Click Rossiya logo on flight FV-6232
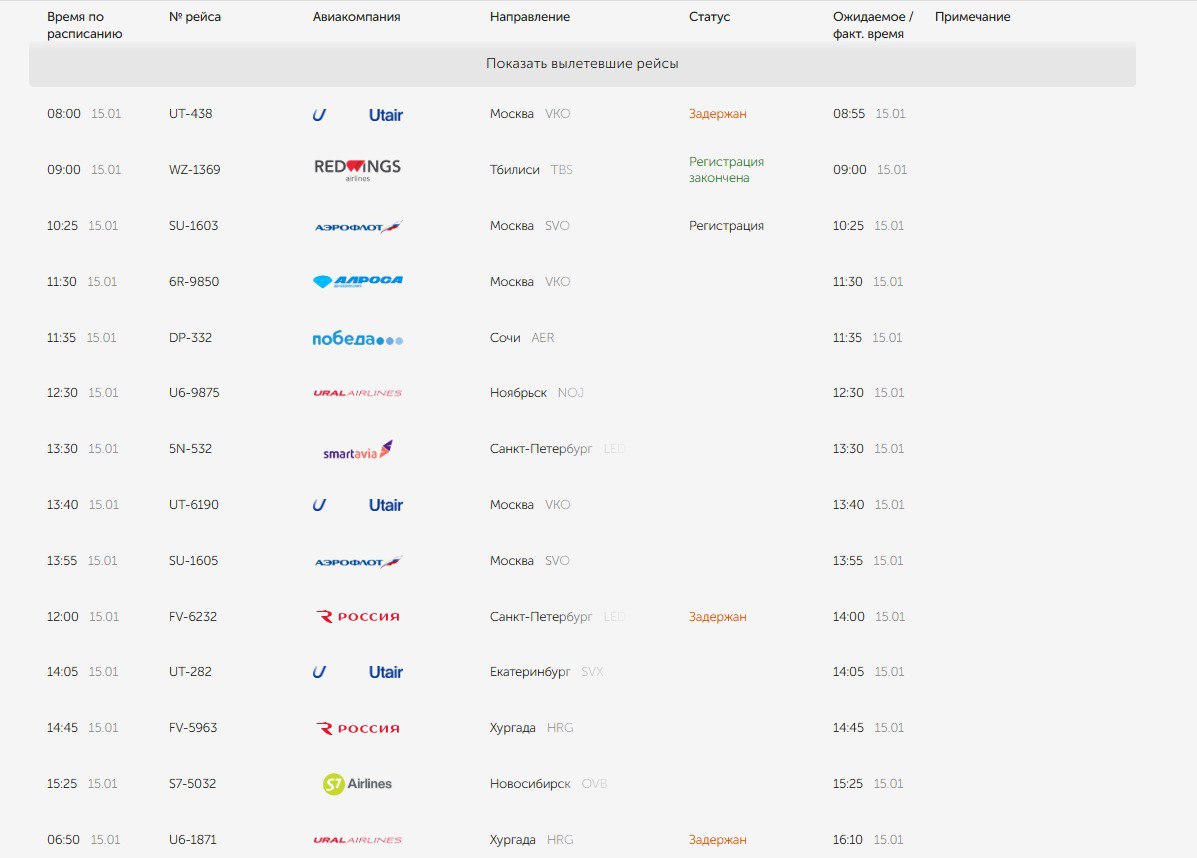Screen dimensions: 1197x858 tap(357, 617)
